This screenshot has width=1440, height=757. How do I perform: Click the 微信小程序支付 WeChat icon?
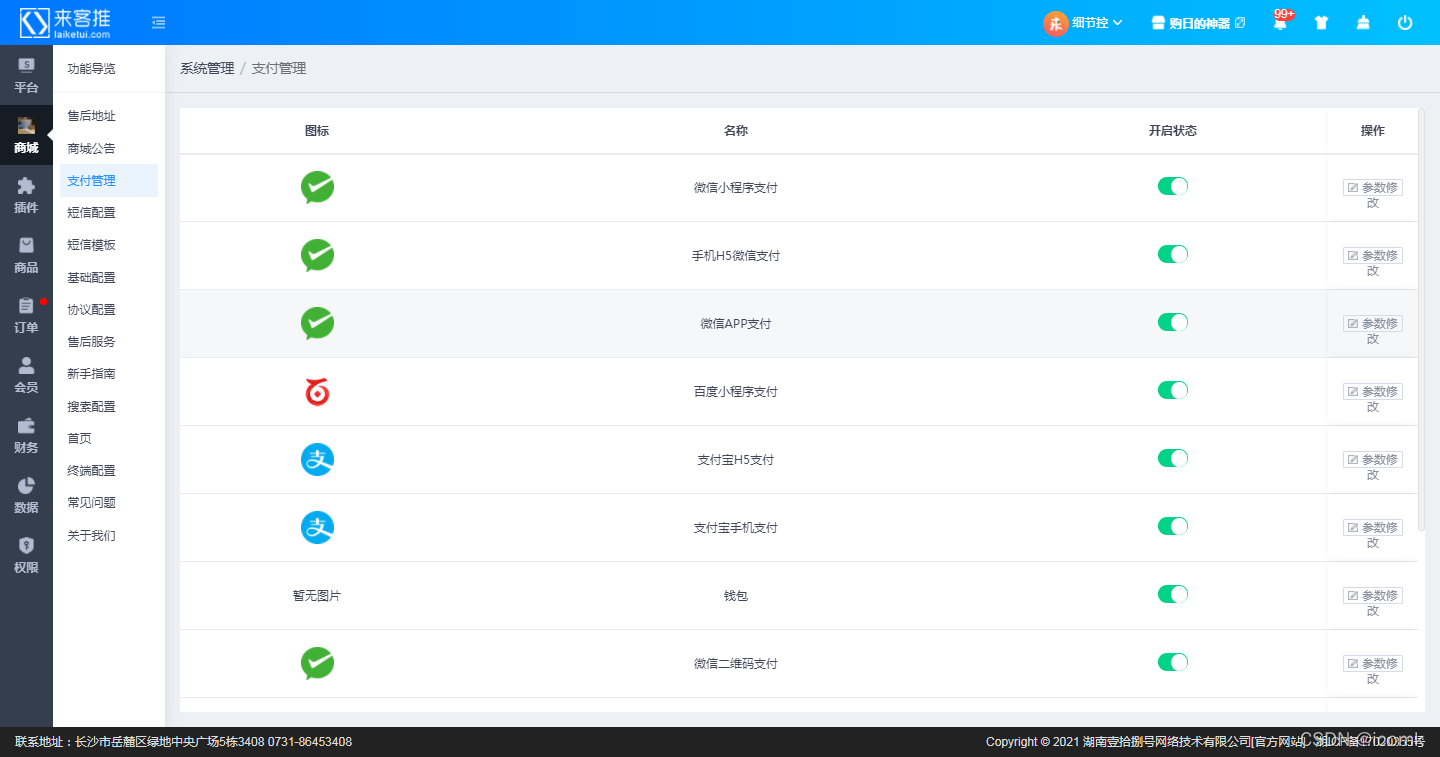point(317,187)
